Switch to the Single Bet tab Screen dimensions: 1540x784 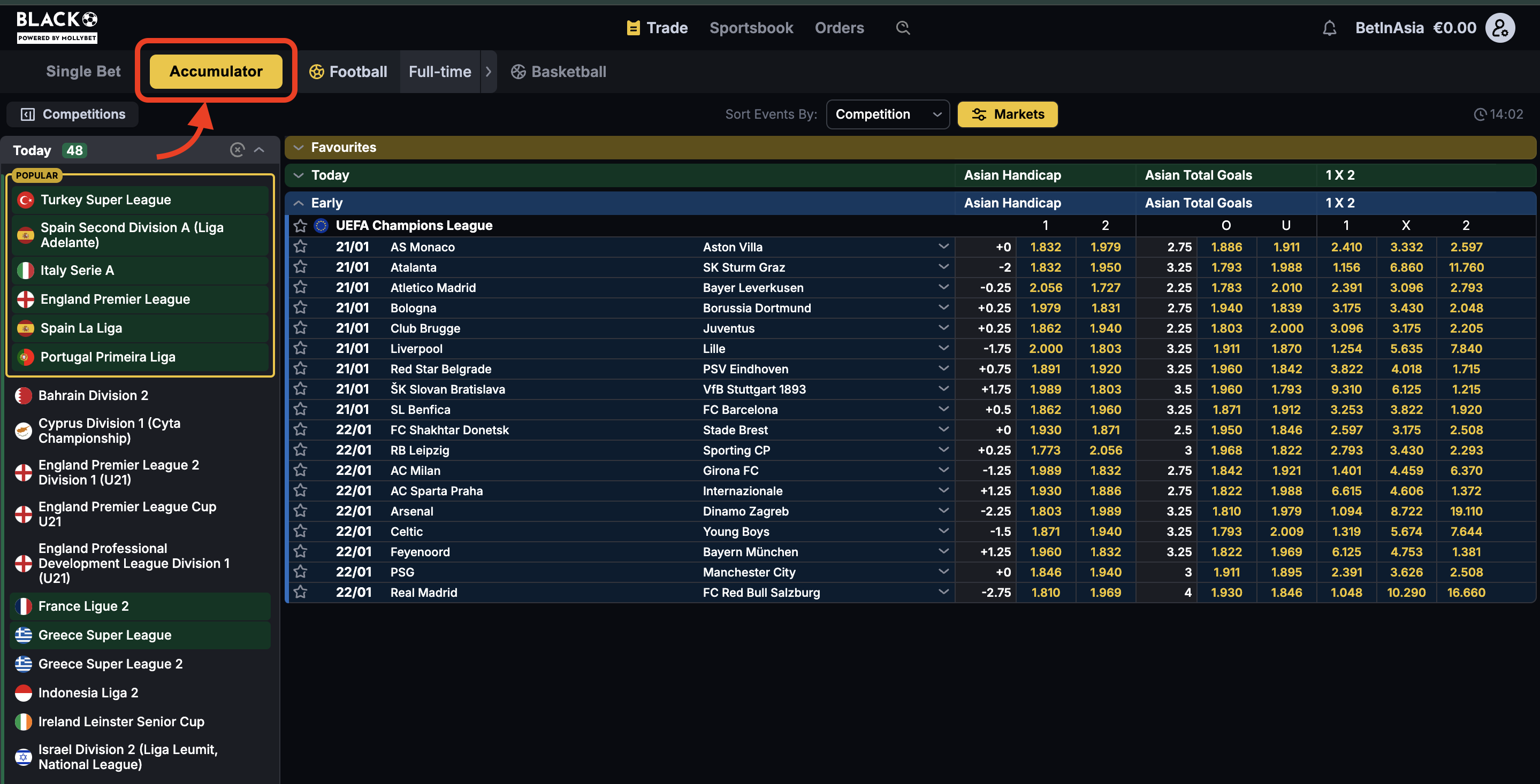tap(83, 72)
